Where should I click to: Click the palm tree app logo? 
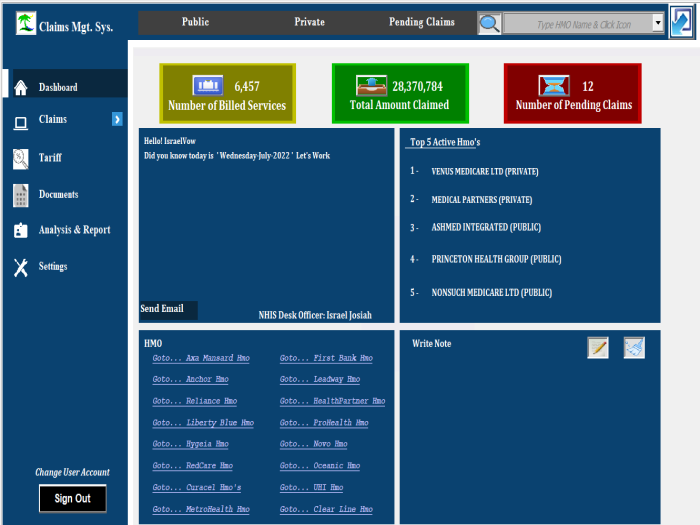(25, 23)
